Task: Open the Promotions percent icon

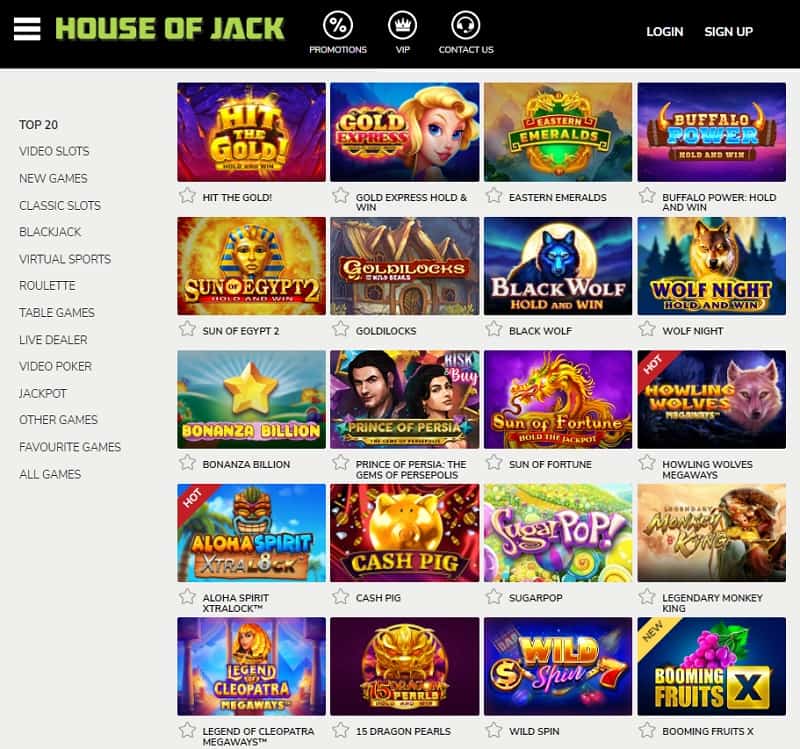Action: click(338, 25)
